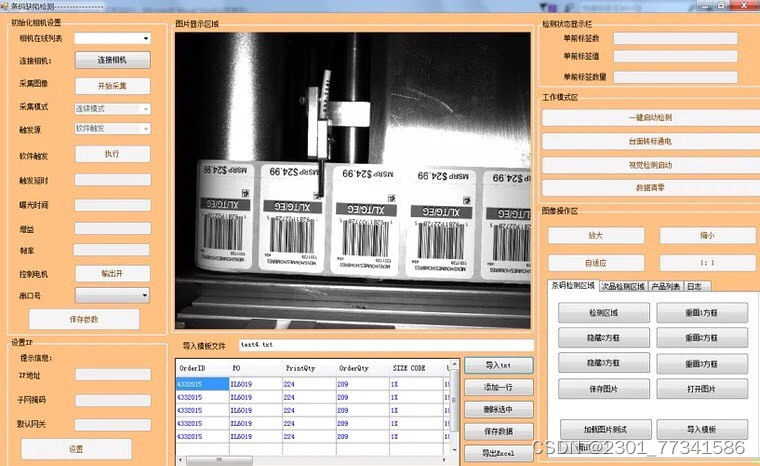Click the 执行 software trigger button
Image resolution: width=760 pixels, height=466 pixels.
pyautogui.click(x=112, y=154)
